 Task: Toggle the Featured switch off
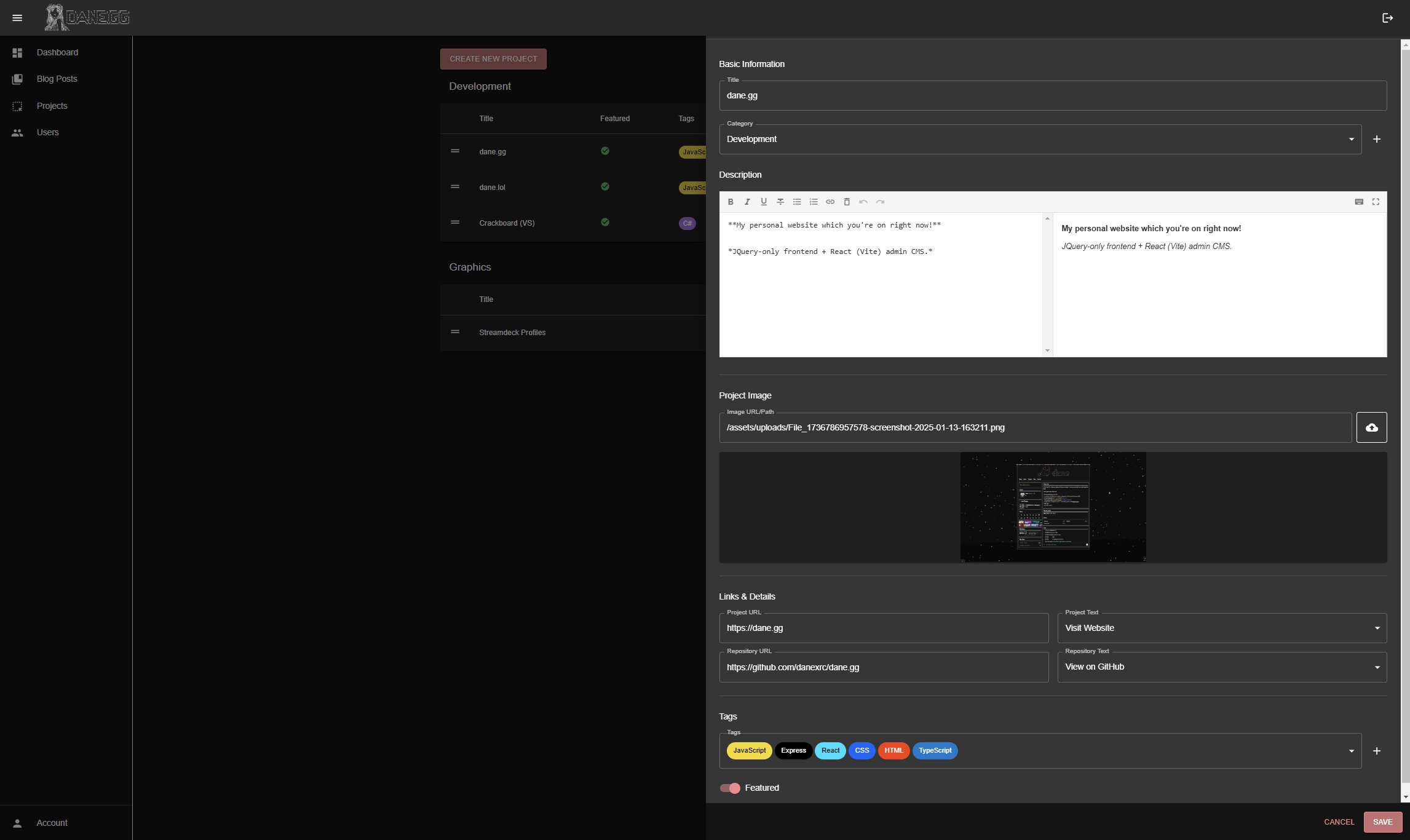click(730, 788)
